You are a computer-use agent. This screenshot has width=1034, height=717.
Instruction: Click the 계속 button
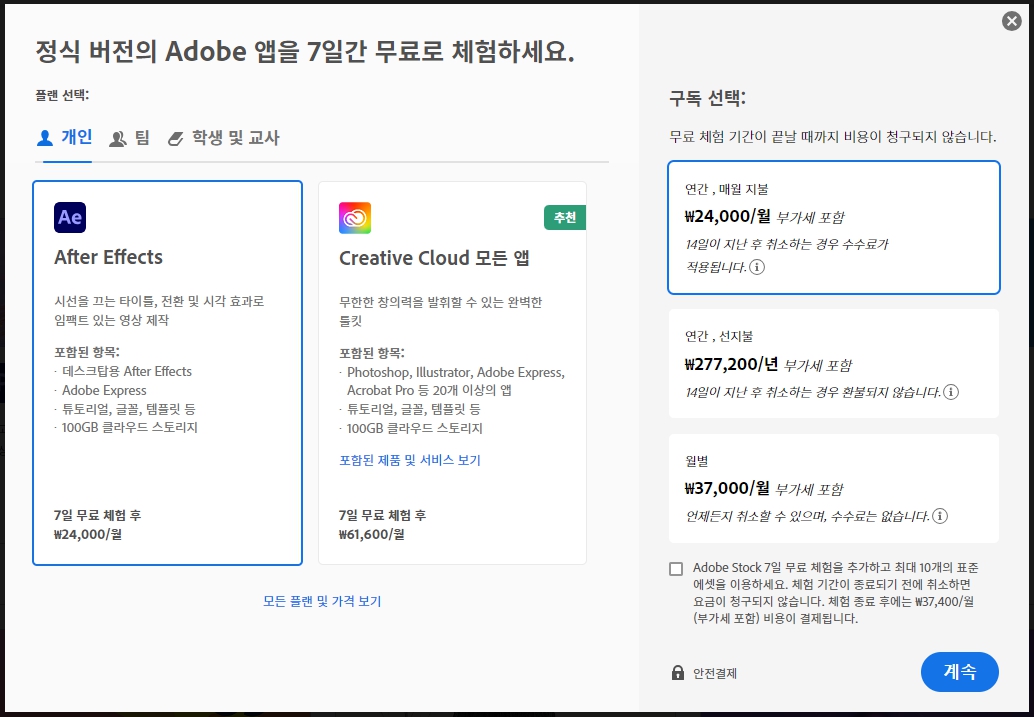[959, 671]
